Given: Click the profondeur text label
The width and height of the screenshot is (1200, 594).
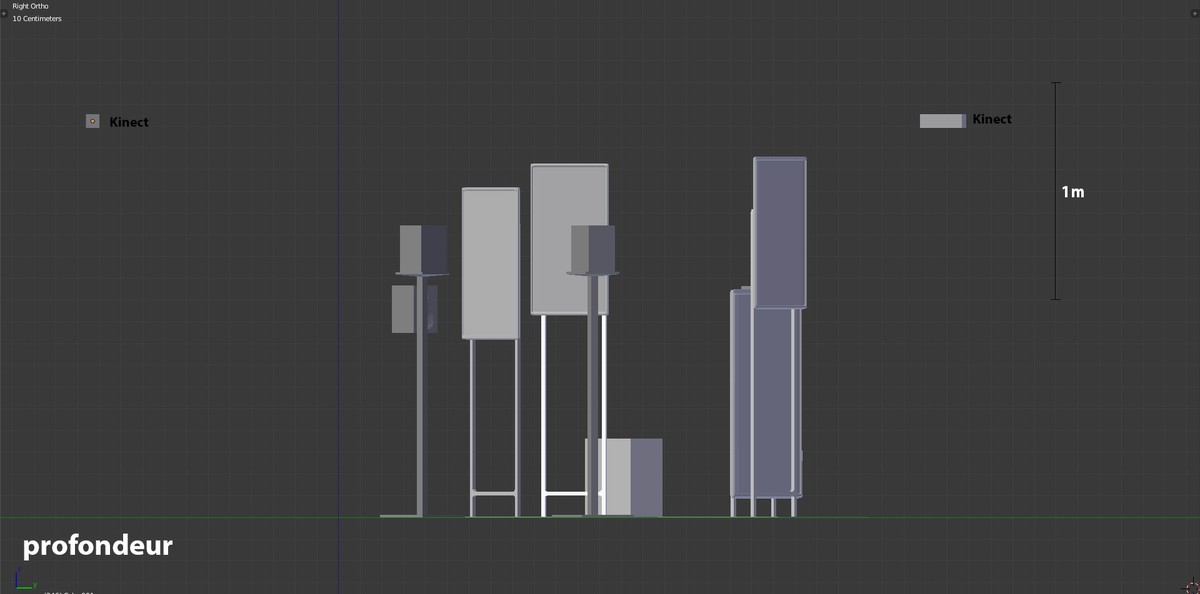Looking at the screenshot, I should pos(98,546).
